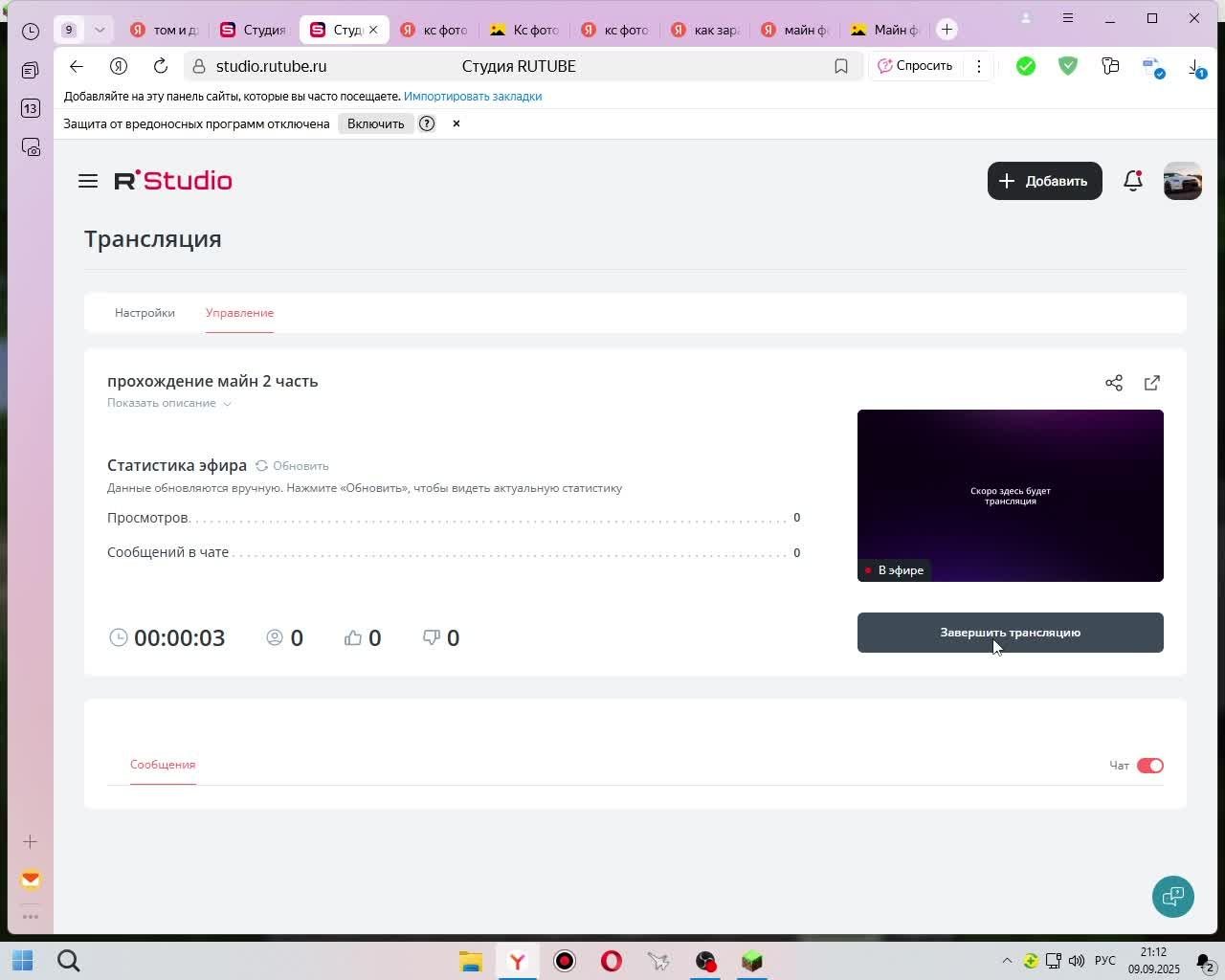The height and width of the screenshot is (980, 1225).
Task: Open the Спросить more options menu
Action: [978, 66]
